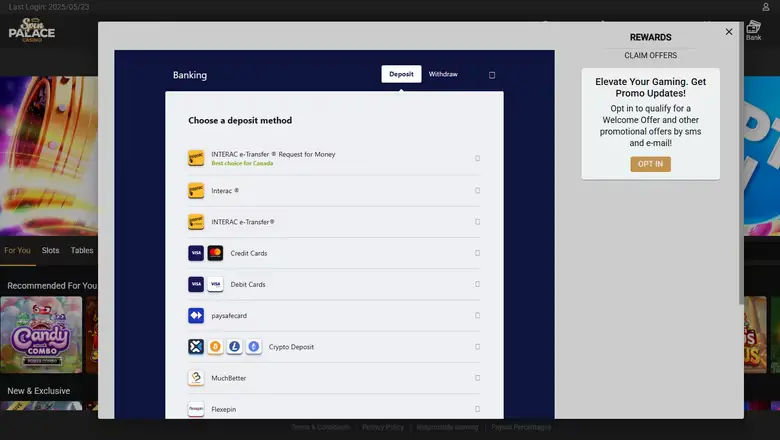Image resolution: width=780 pixels, height=440 pixels.
Task: Choose the INTERAC e-Transfer deposit method
Action: point(243,222)
